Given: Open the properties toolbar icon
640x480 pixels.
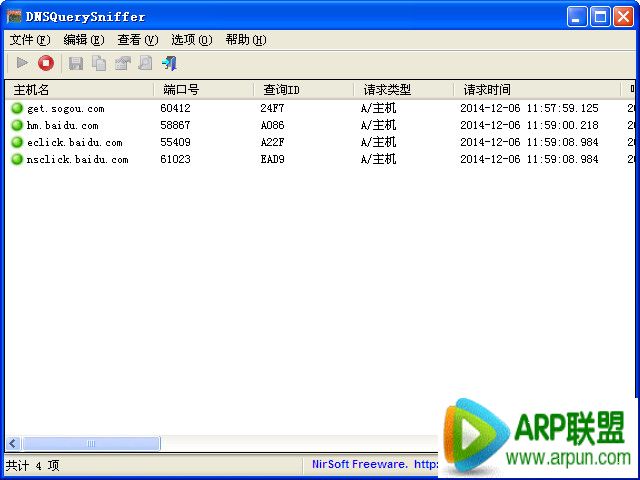Looking at the screenshot, I should [x=122, y=63].
